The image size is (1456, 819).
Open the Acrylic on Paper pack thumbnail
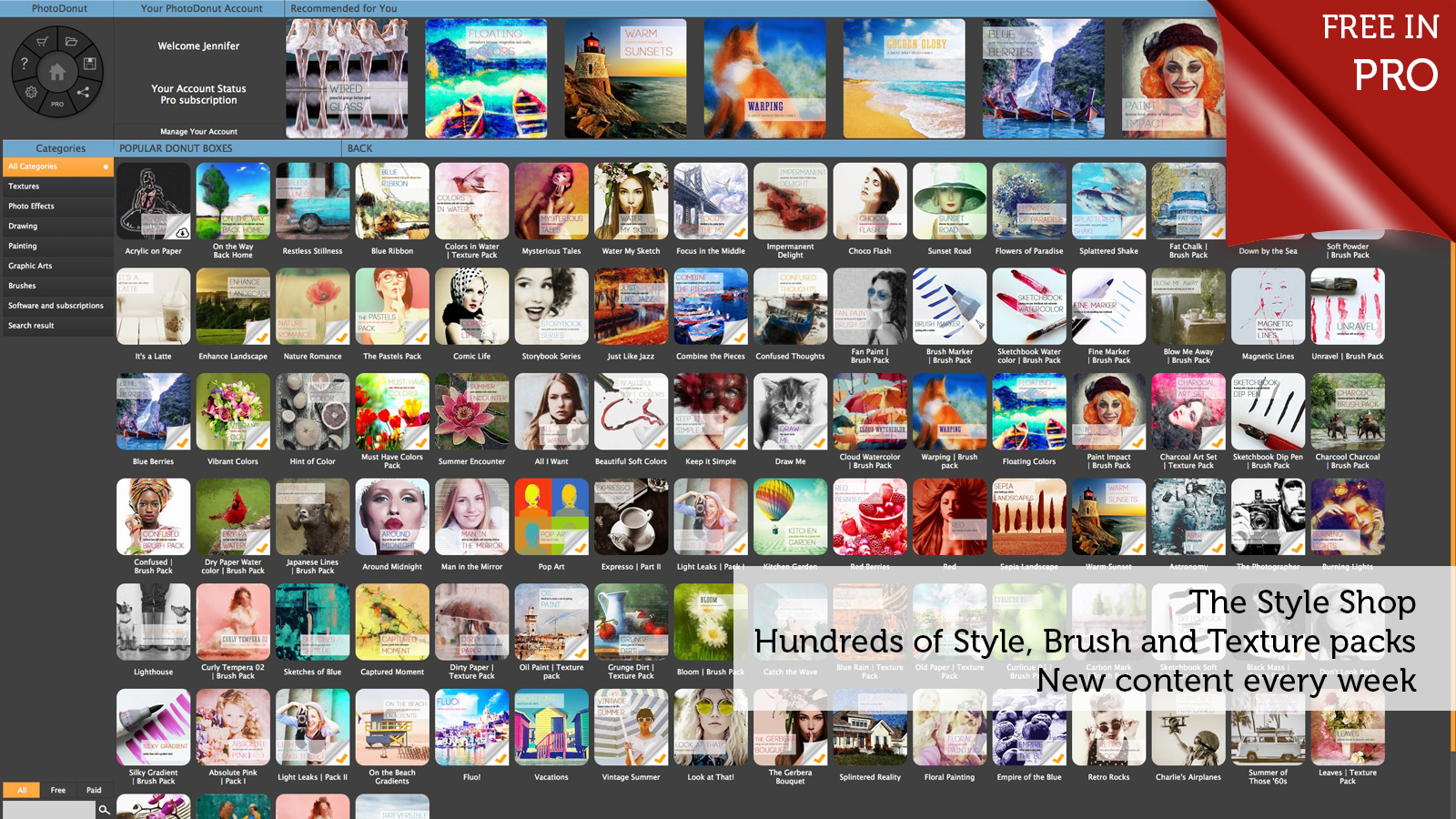(x=154, y=202)
